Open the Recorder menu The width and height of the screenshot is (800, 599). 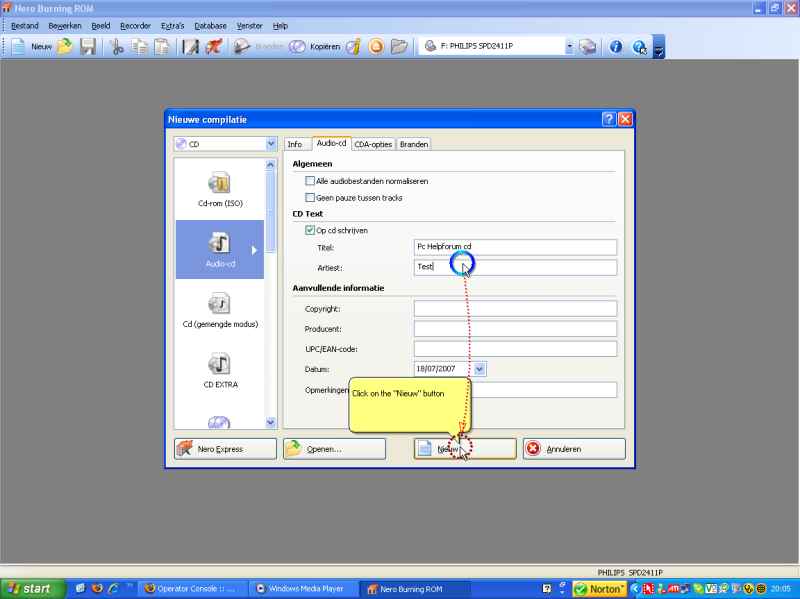click(x=135, y=26)
